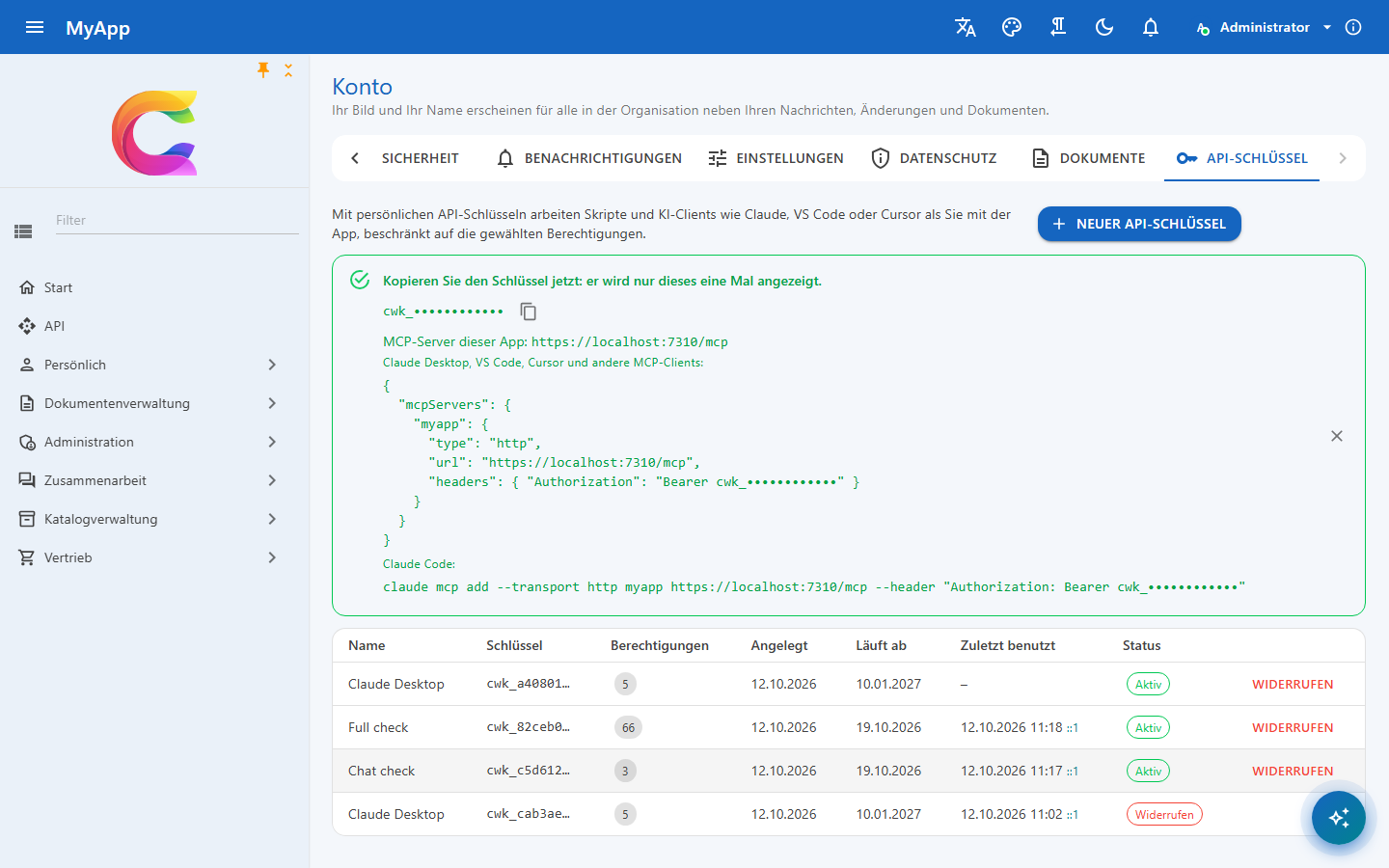Image resolution: width=1389 pixels, height=868 pixels.
Task: Click key text cwk_c5d612…
Action: [528, 771]
